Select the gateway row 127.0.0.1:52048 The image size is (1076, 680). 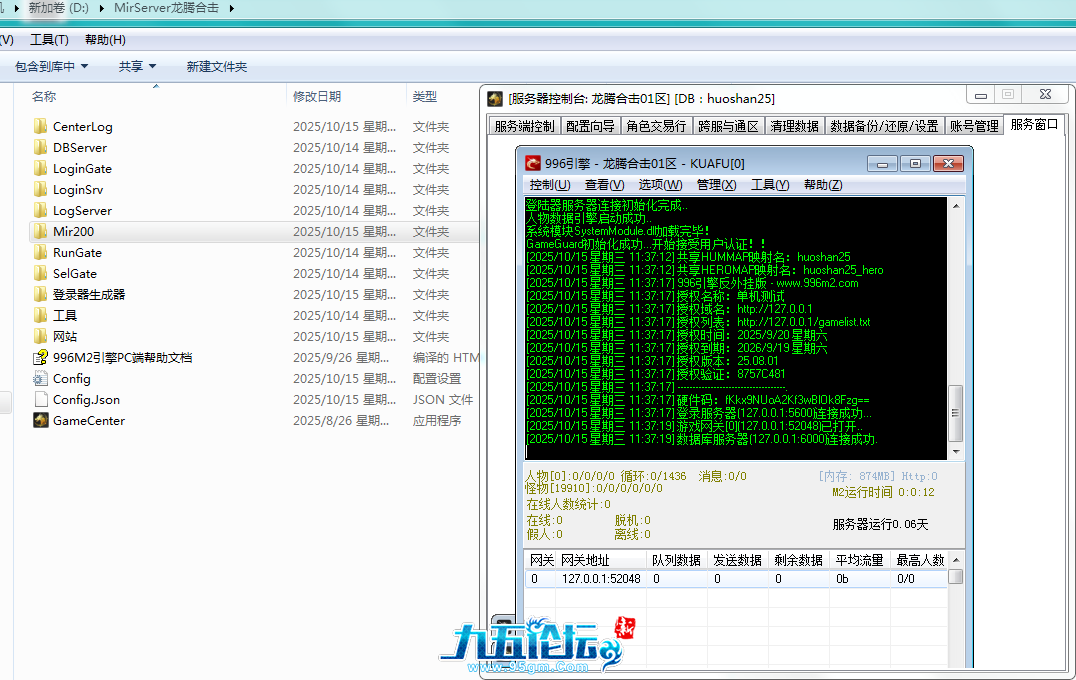point(600,578)
